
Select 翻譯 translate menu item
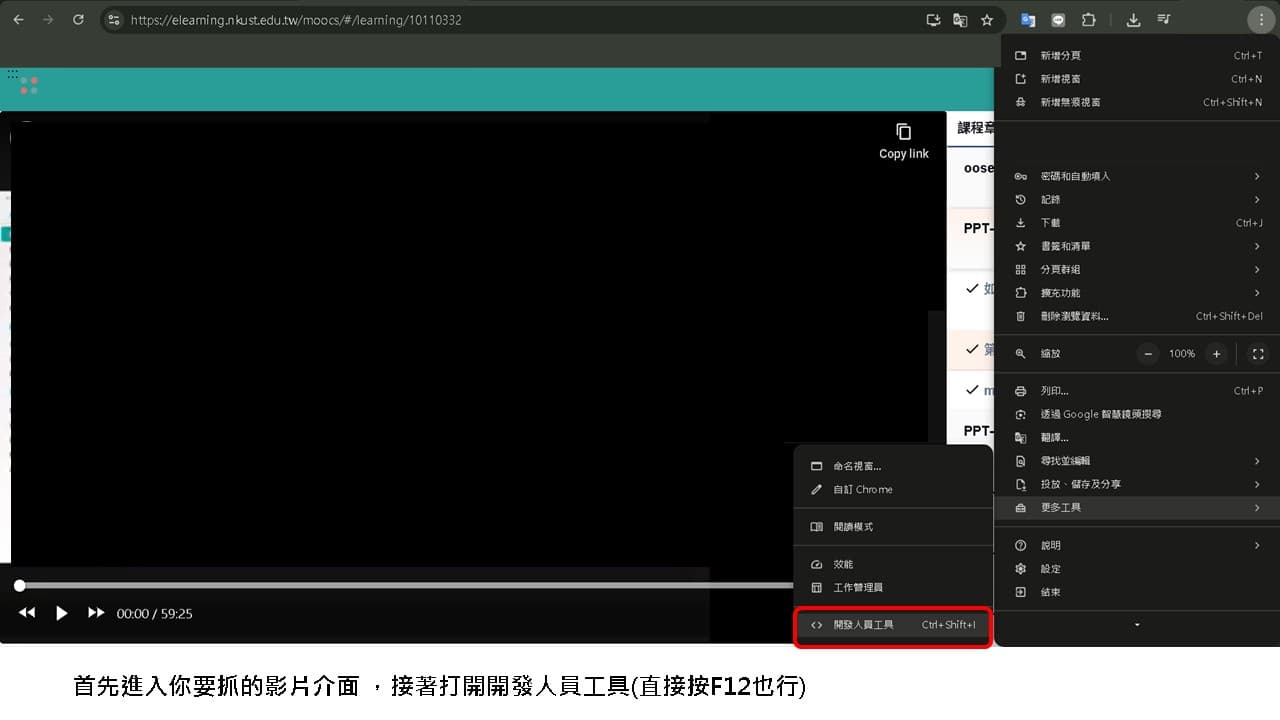(1138, 438)
